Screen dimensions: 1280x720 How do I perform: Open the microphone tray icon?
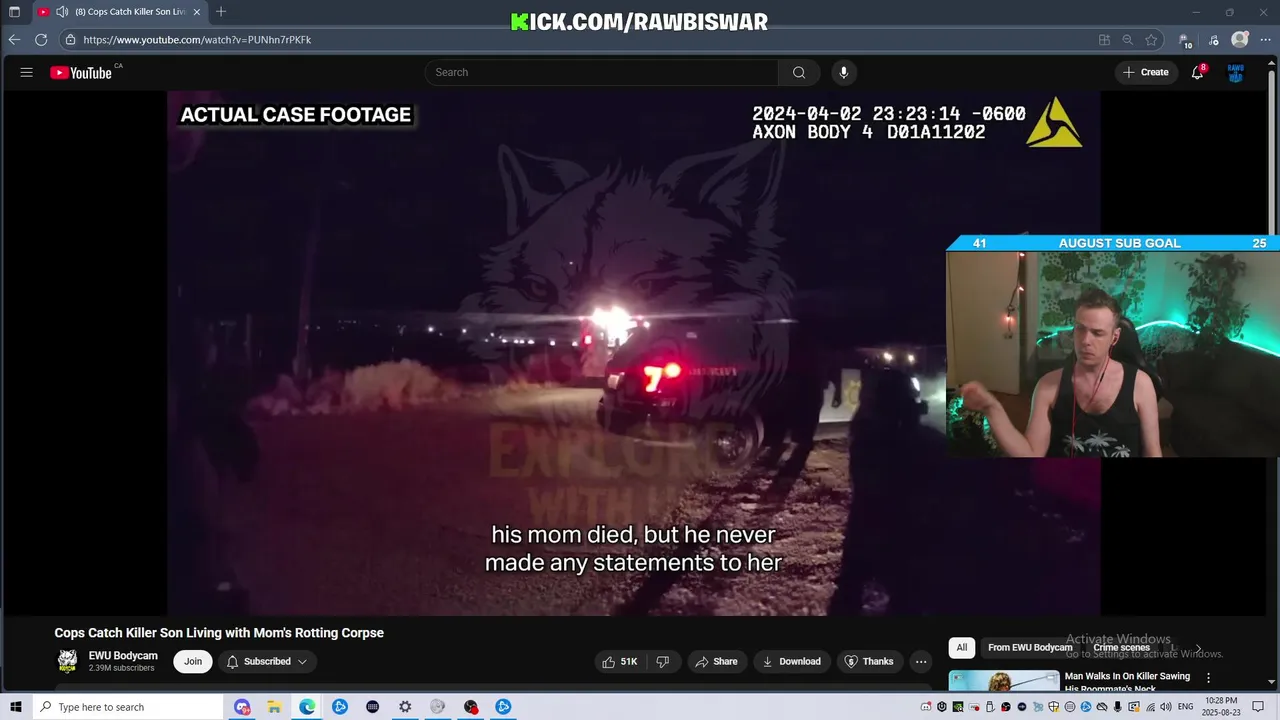click(1118, 707)
